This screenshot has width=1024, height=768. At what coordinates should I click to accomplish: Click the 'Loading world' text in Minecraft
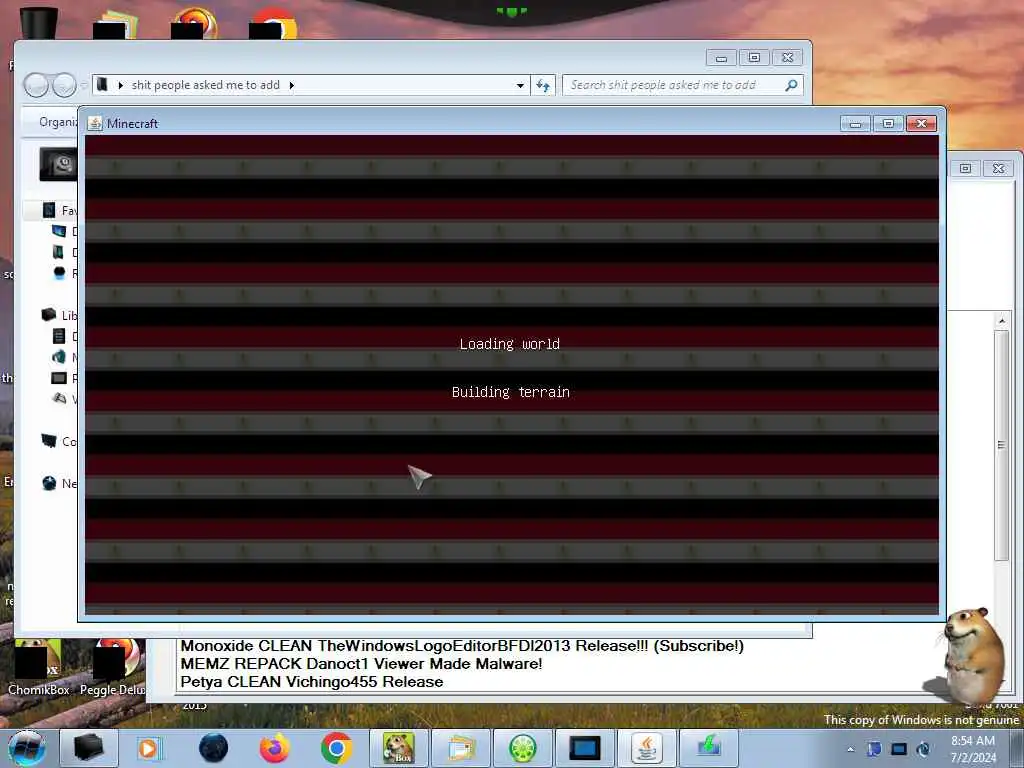tap(509, 344)
